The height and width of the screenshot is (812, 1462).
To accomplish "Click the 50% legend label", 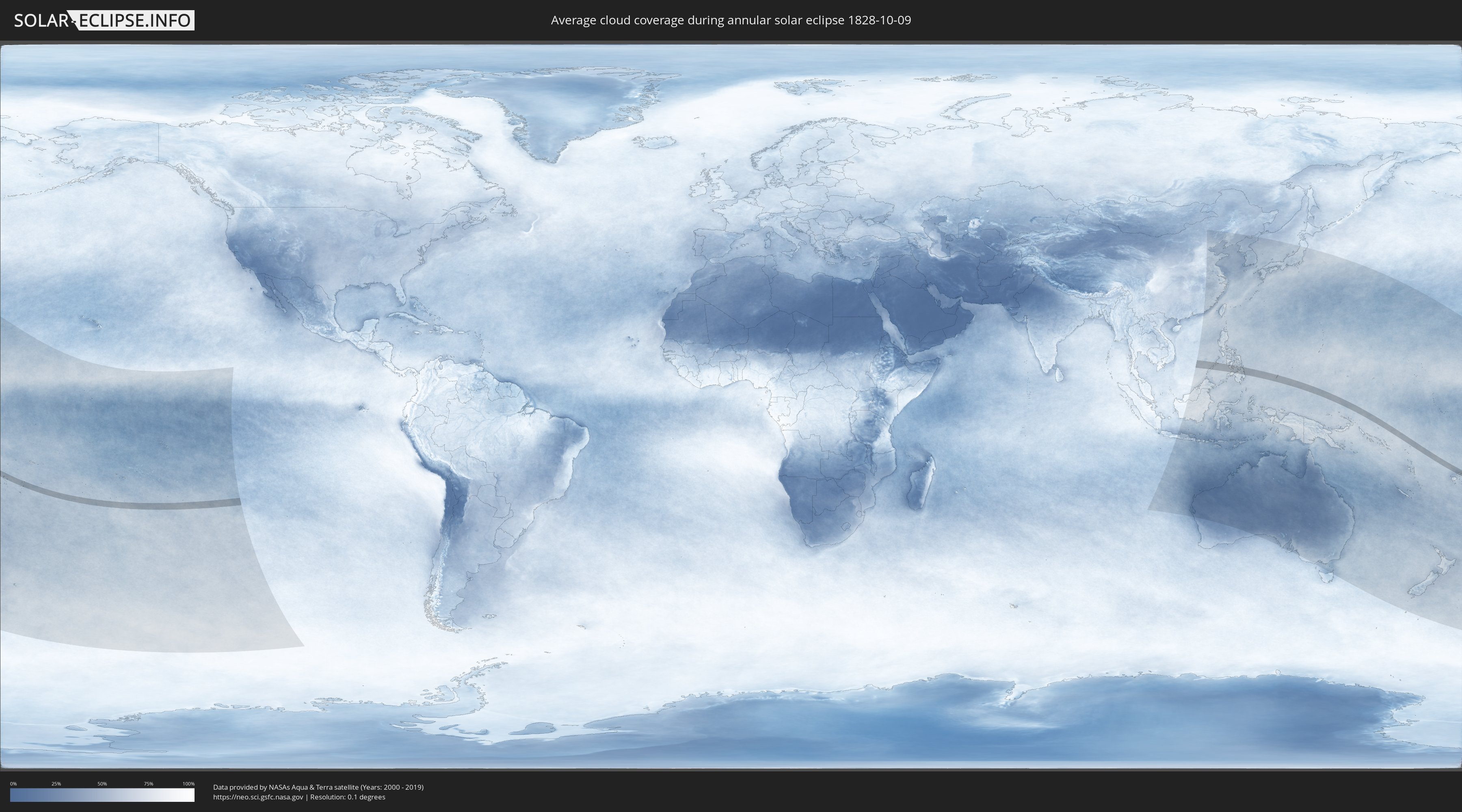I will [102, 784].
